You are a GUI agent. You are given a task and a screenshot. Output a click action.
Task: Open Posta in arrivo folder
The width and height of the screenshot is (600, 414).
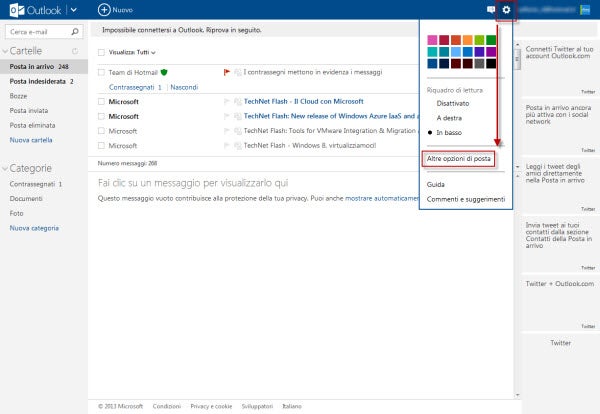coord(44,67)
